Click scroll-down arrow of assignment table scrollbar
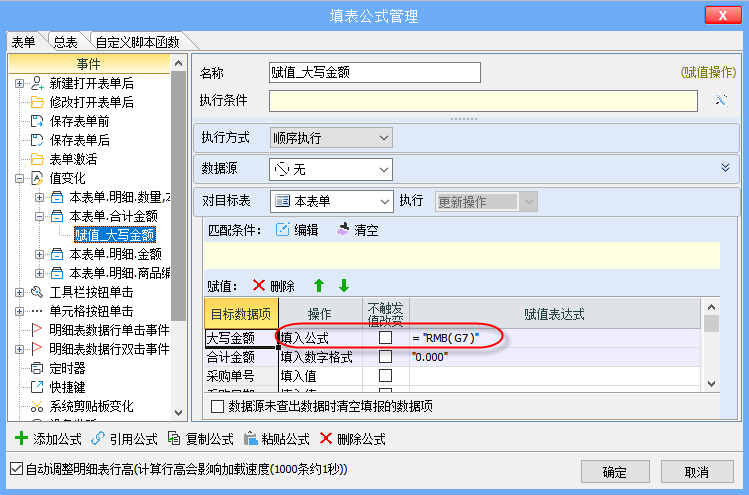This screenshot has width=749, height=495. [x=711, y=383]
